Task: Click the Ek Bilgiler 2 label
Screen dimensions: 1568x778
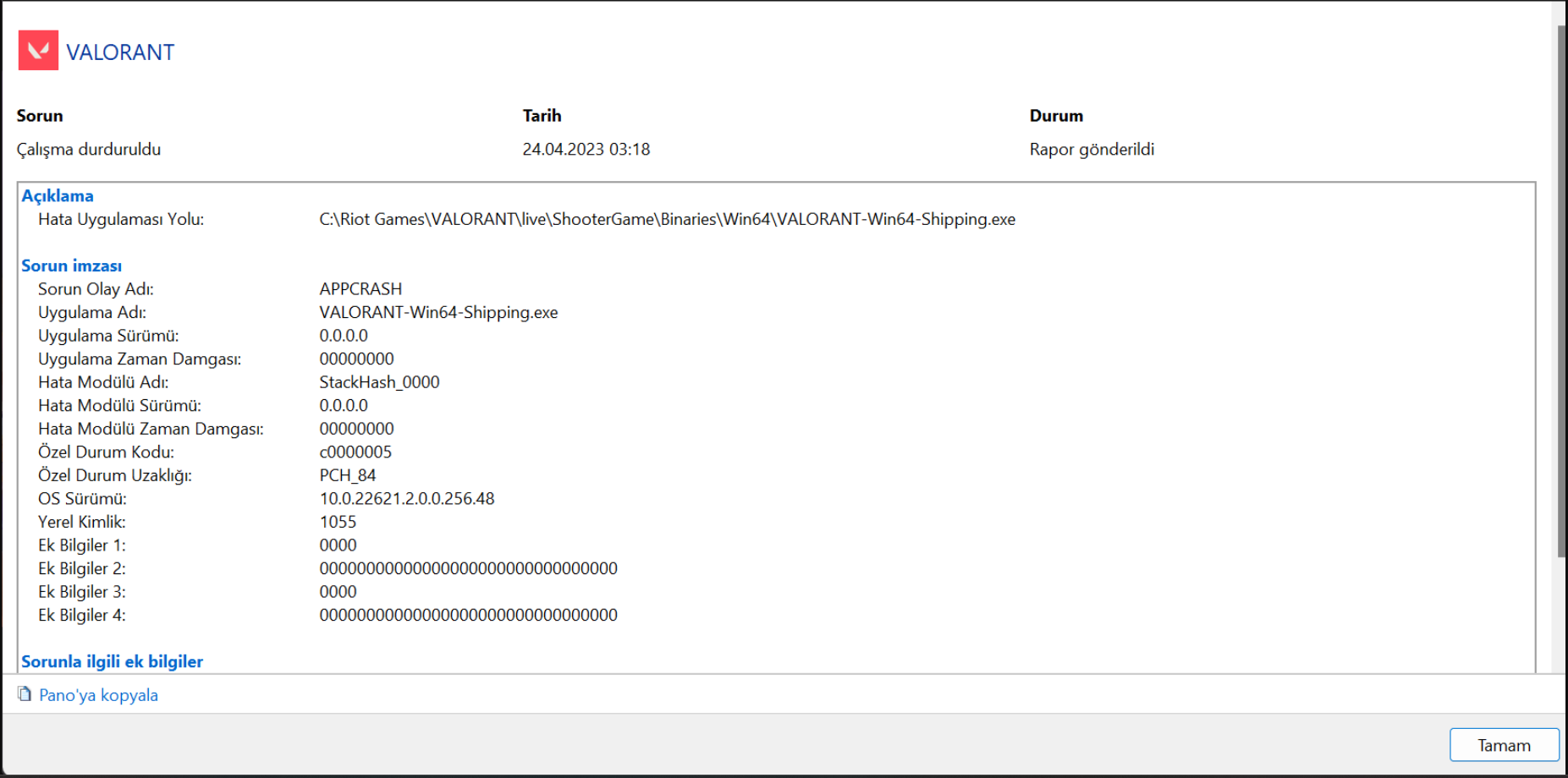Action: coord(82,568)
